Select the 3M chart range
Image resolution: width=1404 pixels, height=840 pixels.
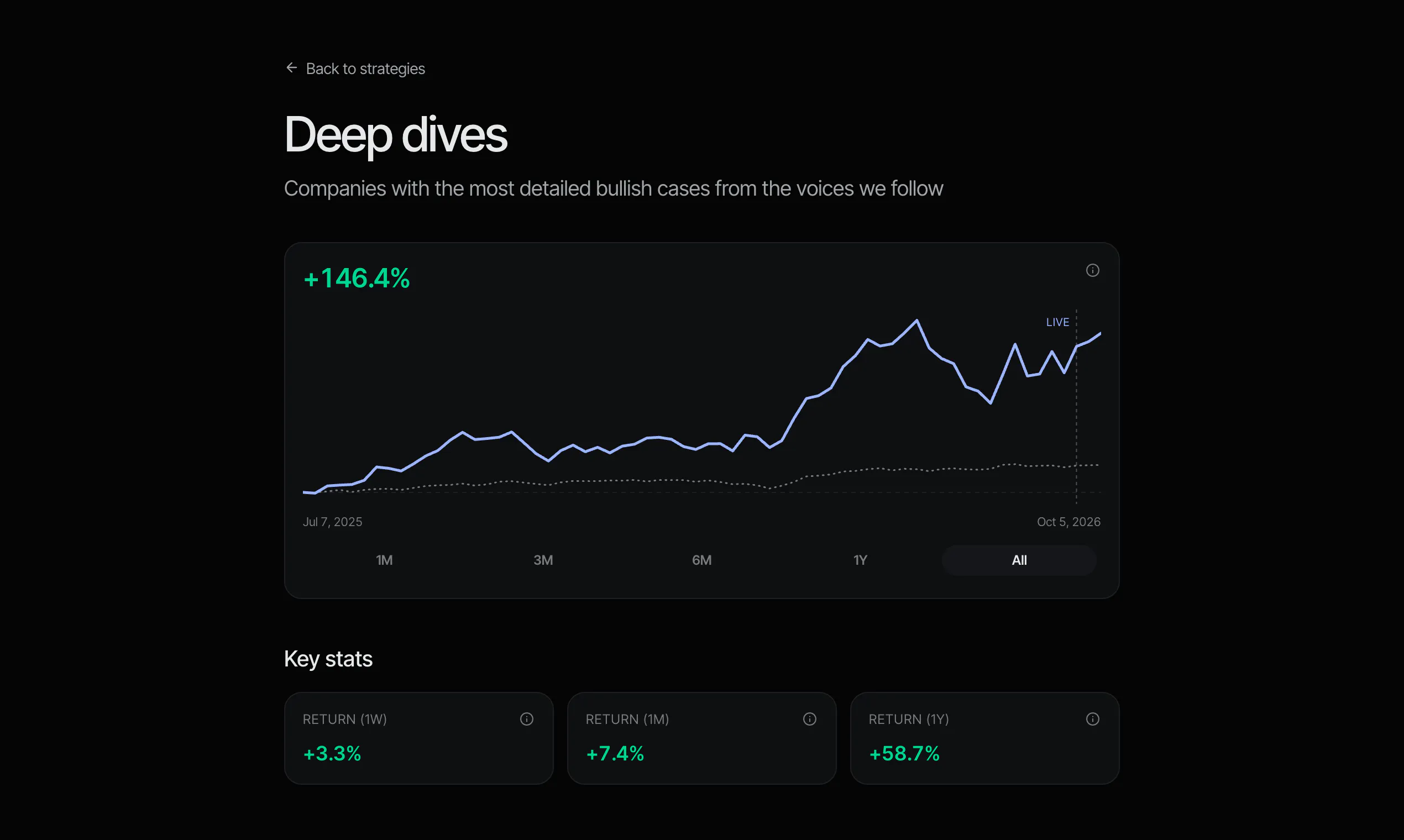tap(543, 560)
